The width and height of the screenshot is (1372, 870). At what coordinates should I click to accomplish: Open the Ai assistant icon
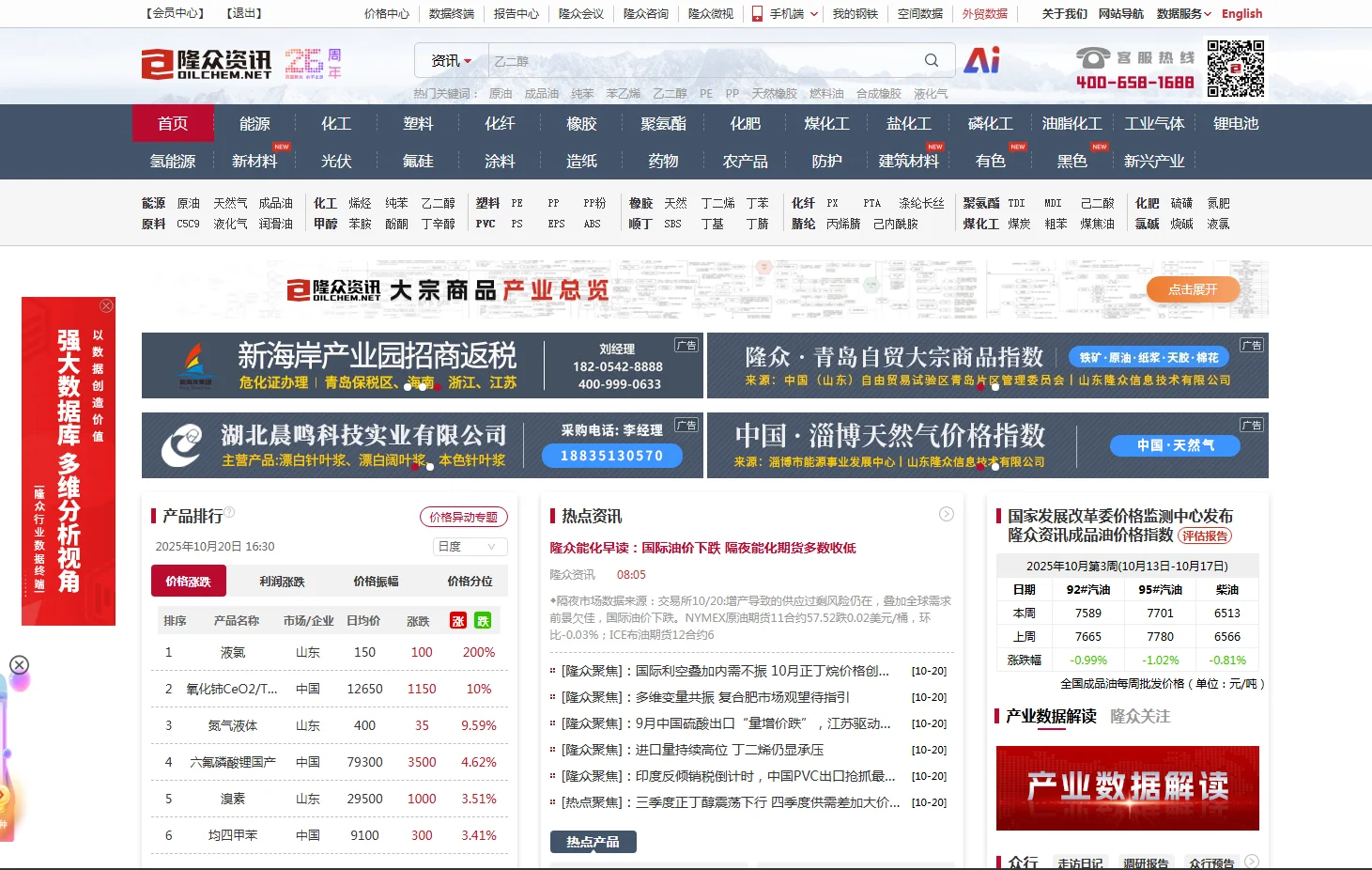(982, 60)
